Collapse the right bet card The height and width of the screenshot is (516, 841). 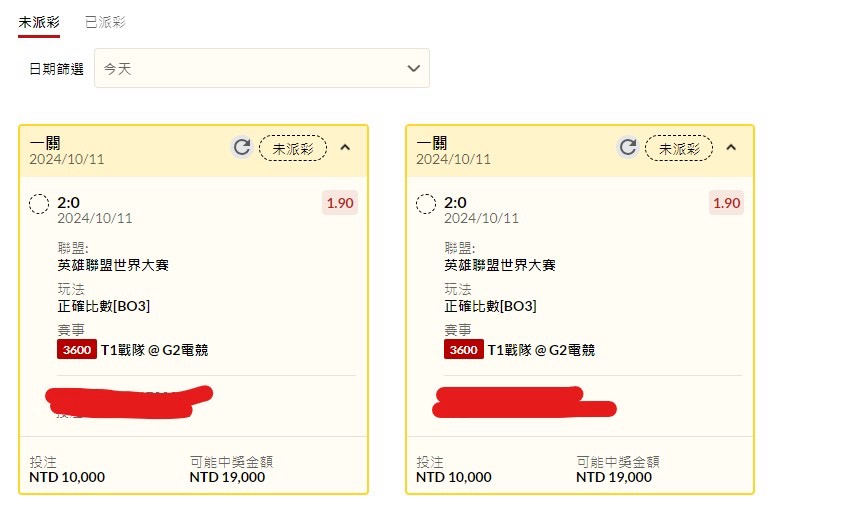point(731,148)
